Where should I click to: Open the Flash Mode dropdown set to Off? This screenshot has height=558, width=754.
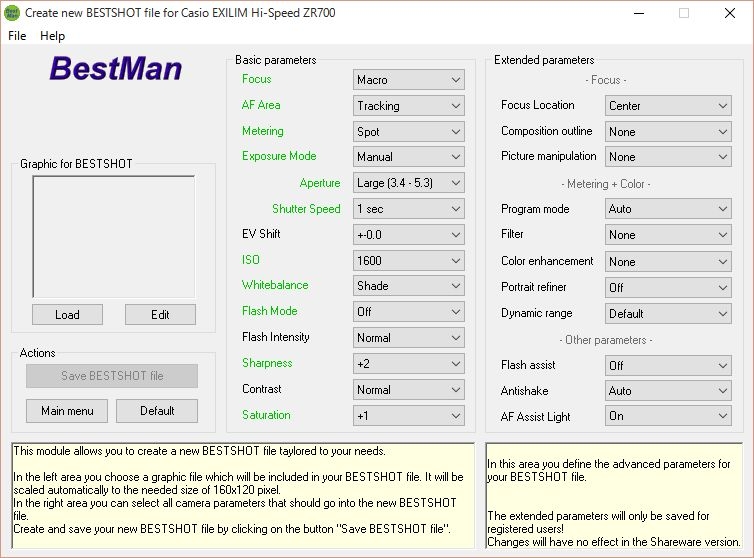click(x=408, y=312)
